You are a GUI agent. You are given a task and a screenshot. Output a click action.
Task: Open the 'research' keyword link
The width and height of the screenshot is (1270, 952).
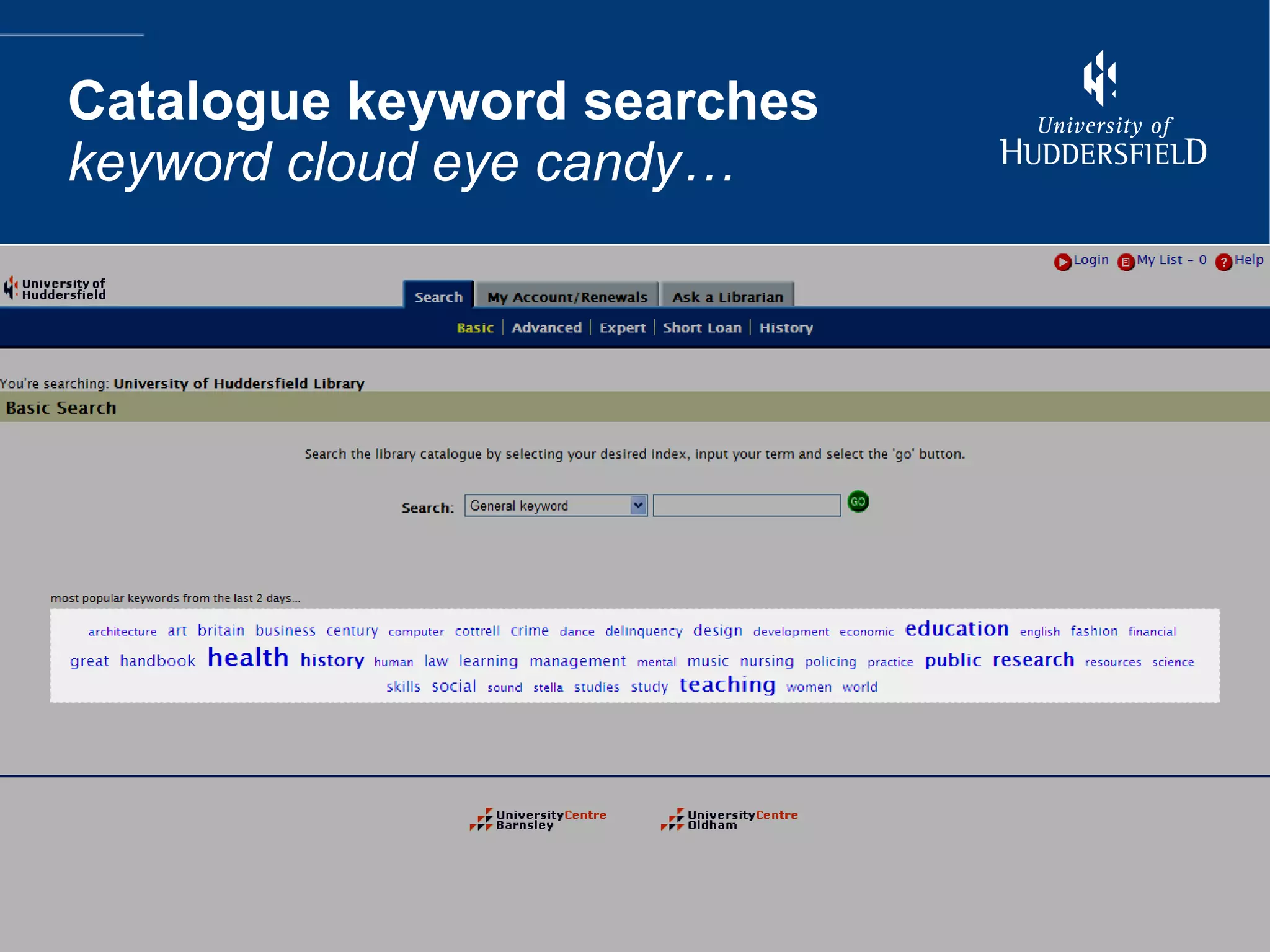pyautogui.click(x=1033, y=660)
